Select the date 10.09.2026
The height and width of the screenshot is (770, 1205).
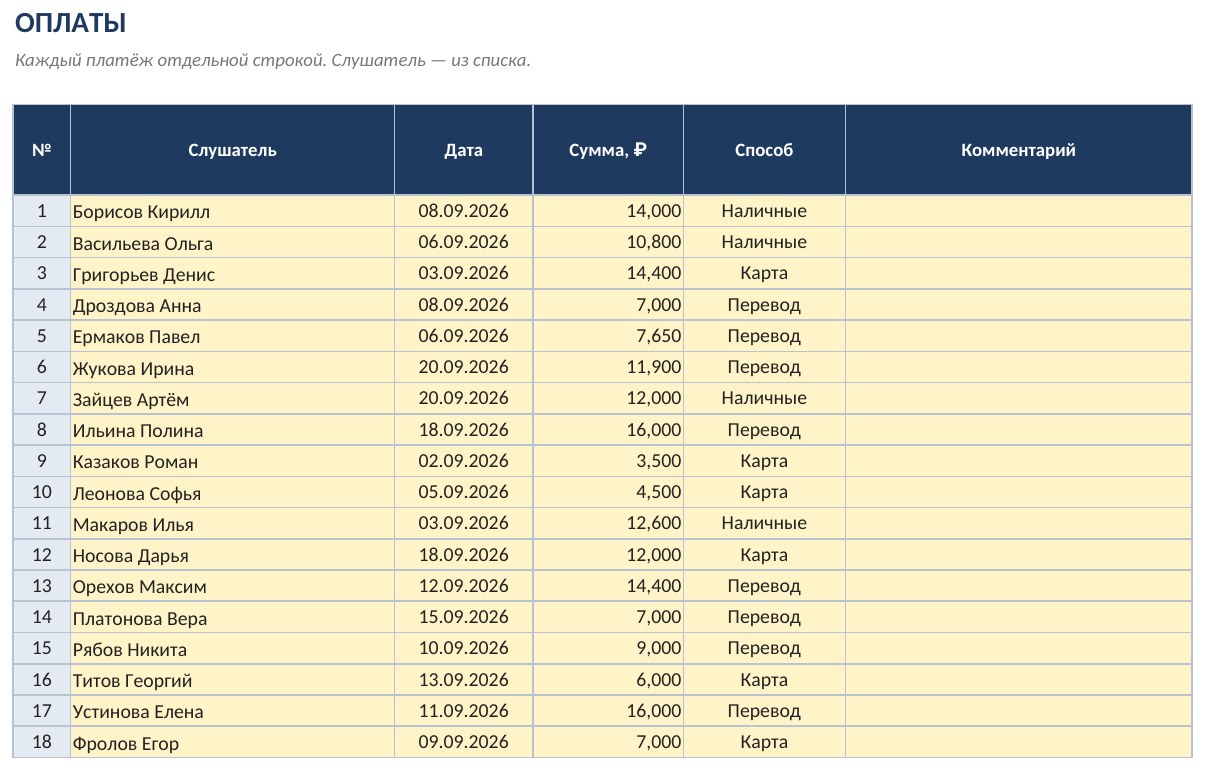463,648
